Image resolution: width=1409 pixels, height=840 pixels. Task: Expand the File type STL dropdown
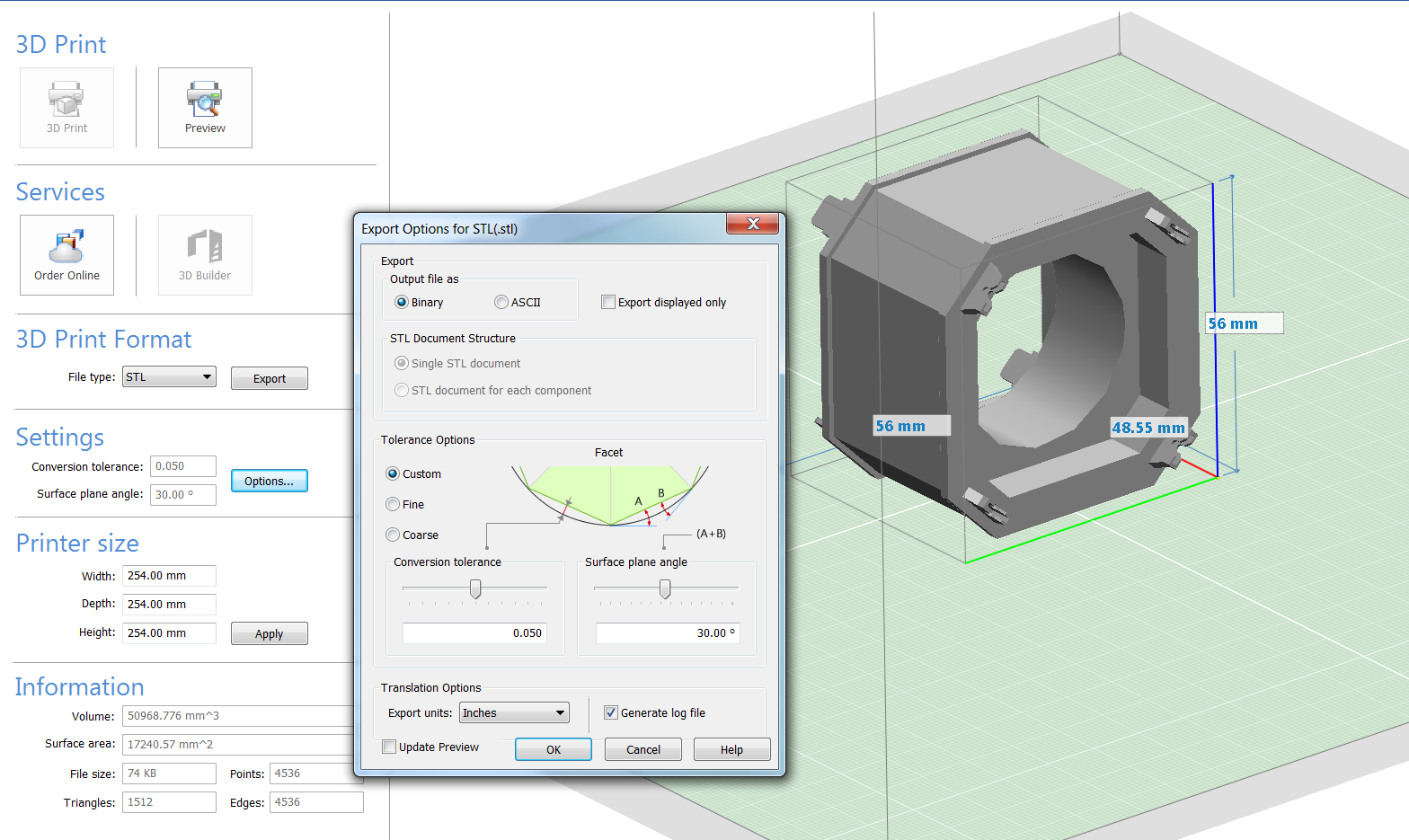(170, 377)
